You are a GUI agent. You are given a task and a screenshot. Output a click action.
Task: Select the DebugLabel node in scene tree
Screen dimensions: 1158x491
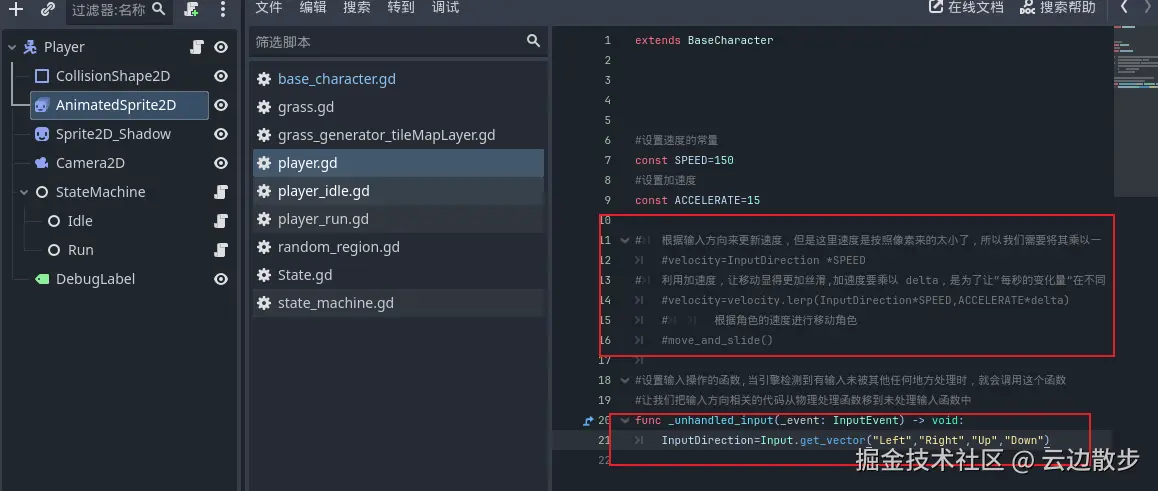[95, 279]
